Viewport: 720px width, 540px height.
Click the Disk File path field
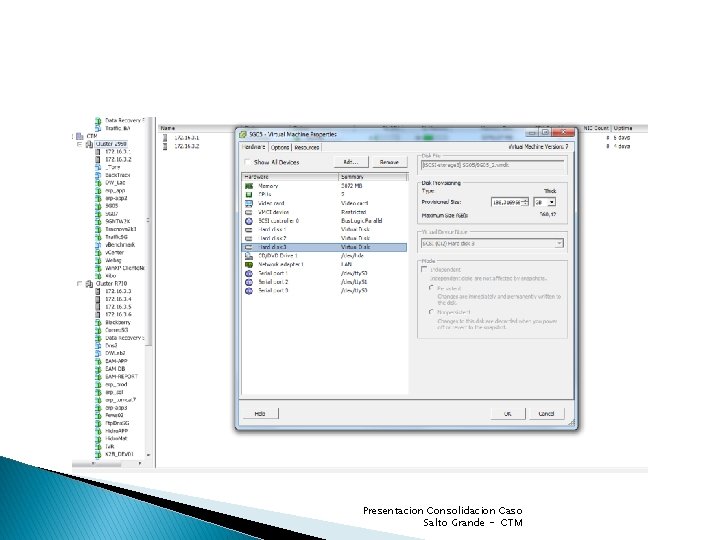(492, 165)
